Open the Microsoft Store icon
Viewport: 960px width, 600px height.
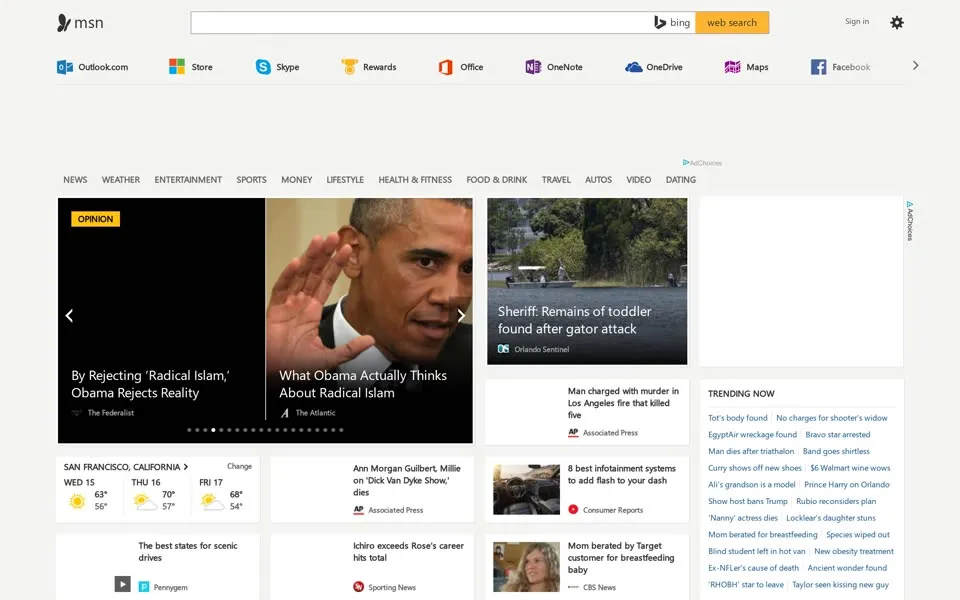[x=177, y=67]
